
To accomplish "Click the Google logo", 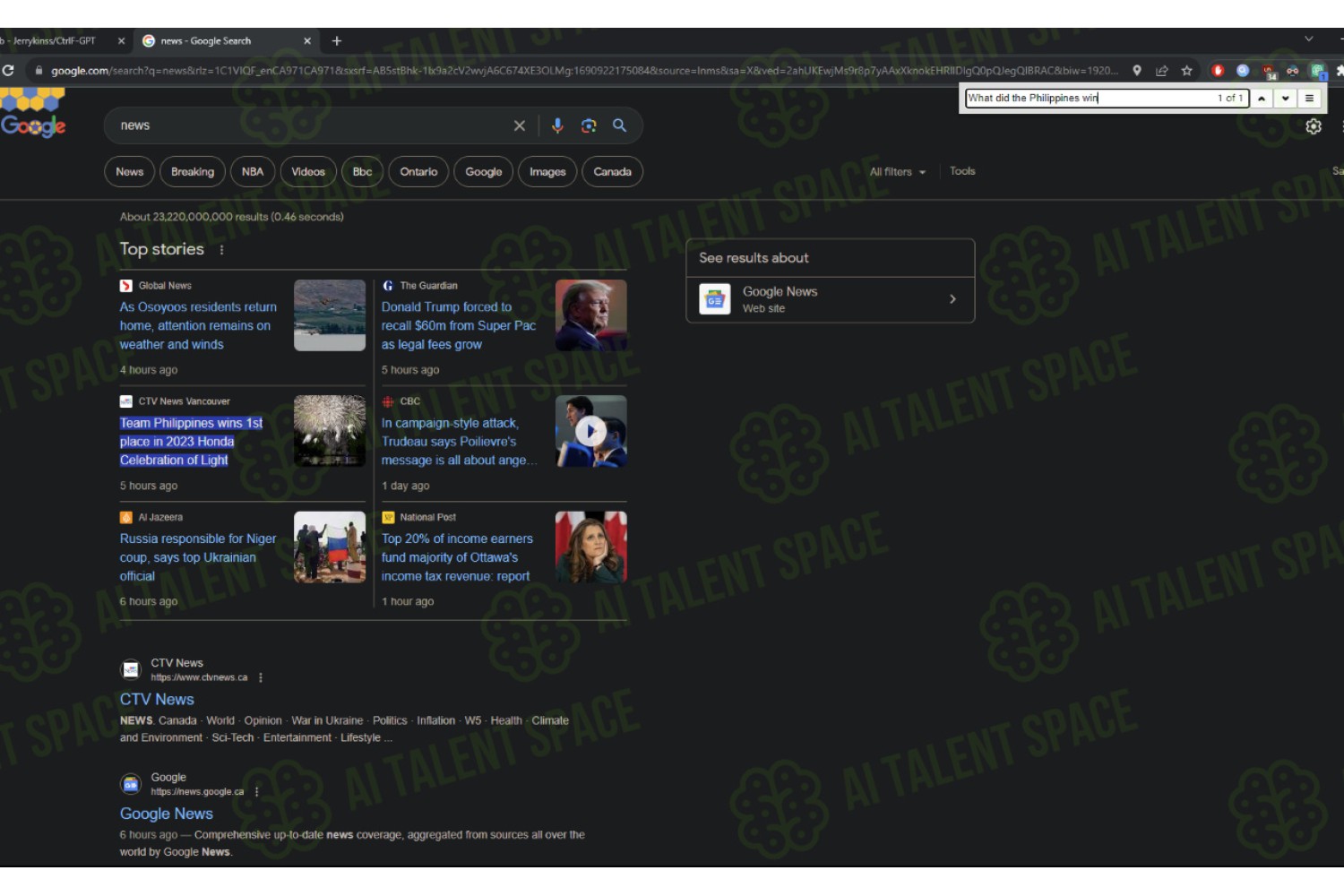I will [33, 114].
